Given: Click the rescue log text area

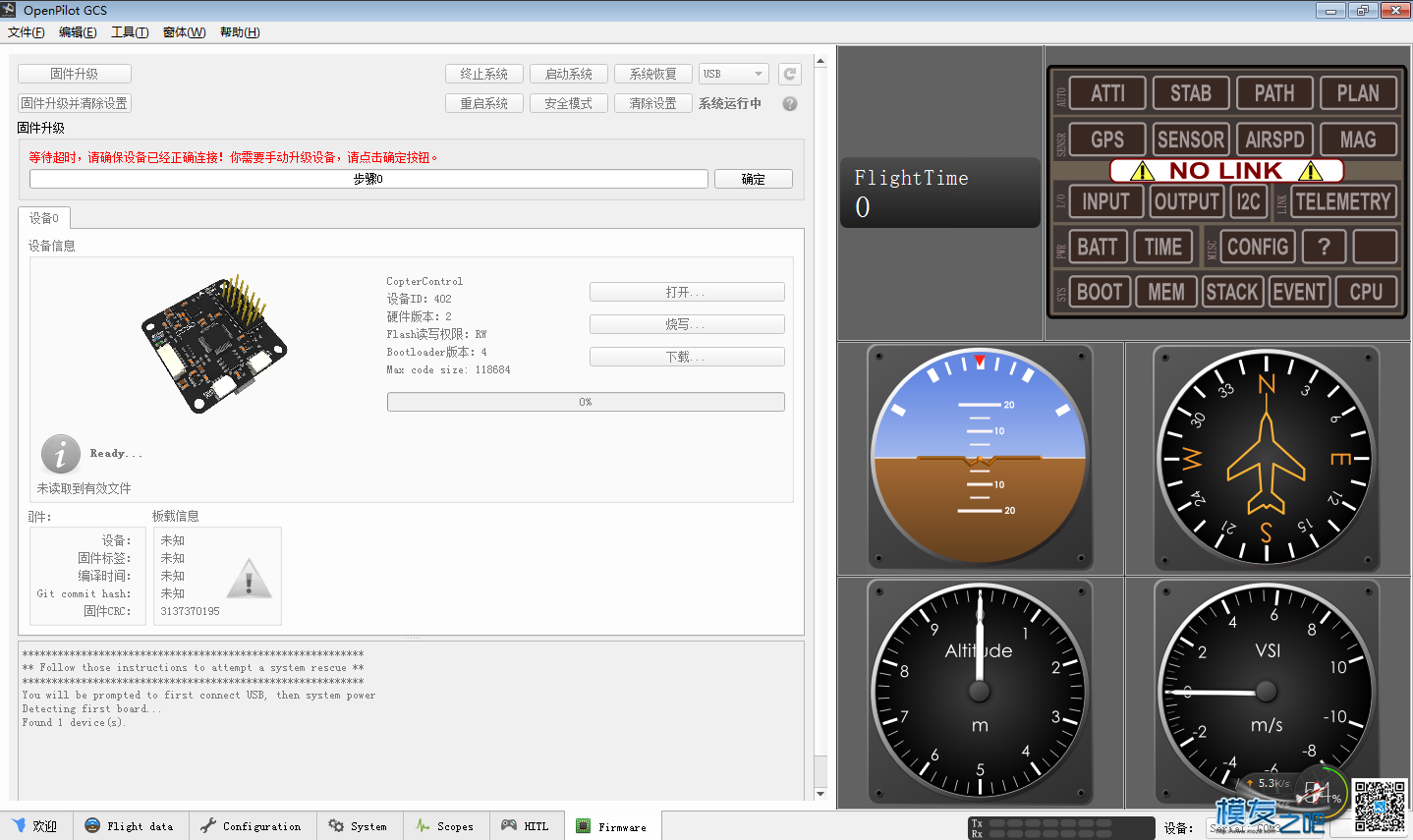Looking at the screenshot, I should 411,720.
